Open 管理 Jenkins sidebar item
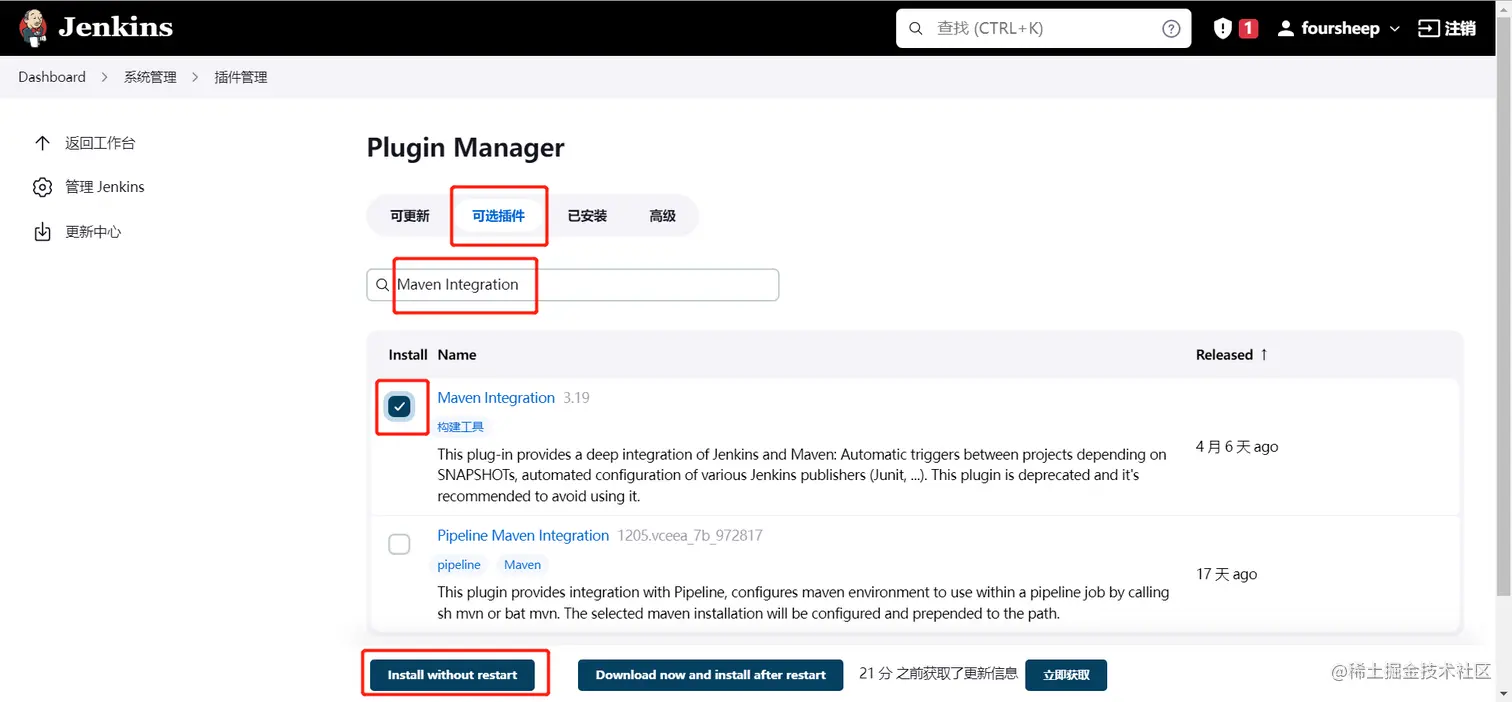Screen dimensions: 1512x702 tap(105, 187)
